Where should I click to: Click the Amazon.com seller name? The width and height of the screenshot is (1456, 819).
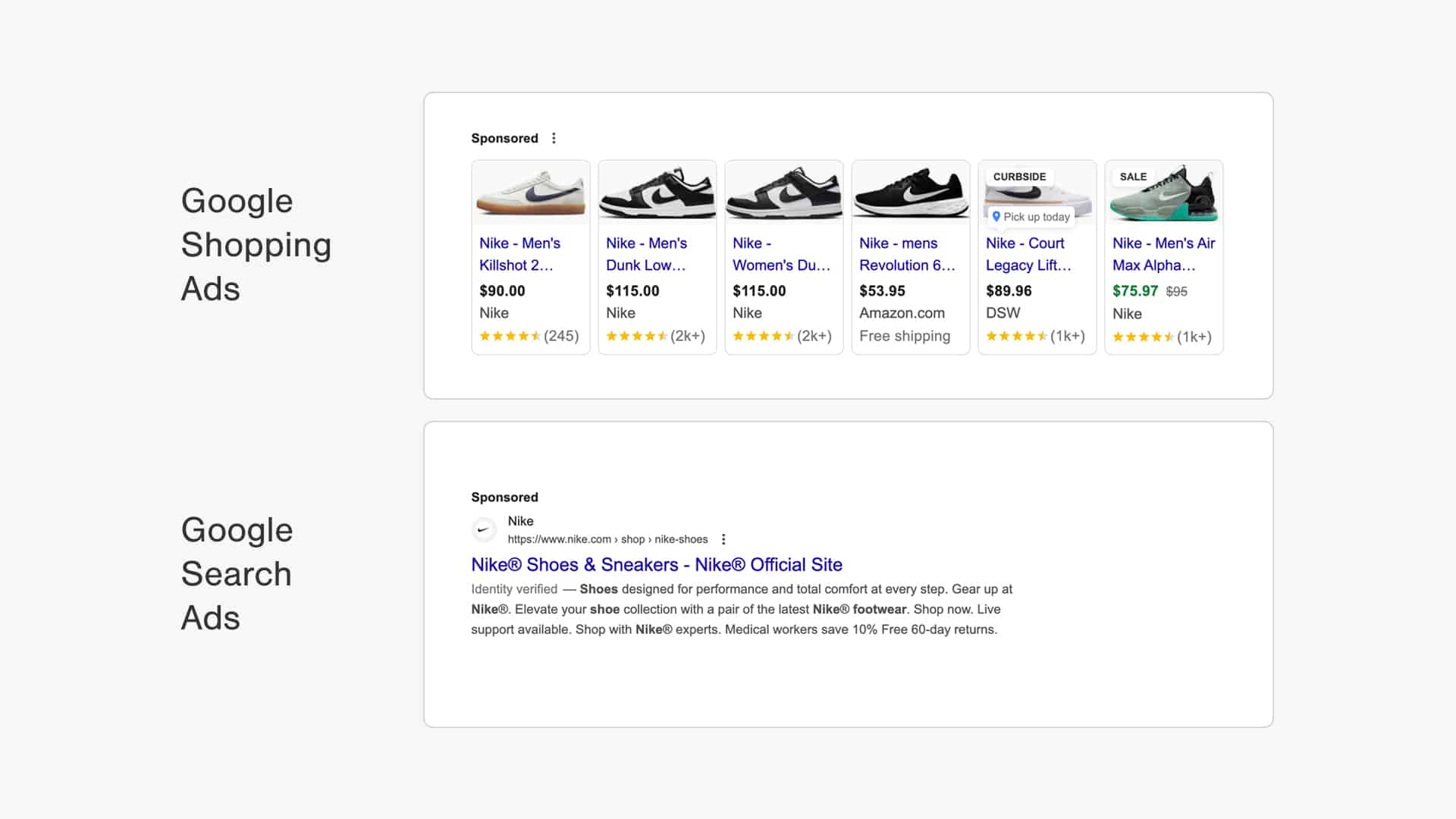[x=902, y=313]
